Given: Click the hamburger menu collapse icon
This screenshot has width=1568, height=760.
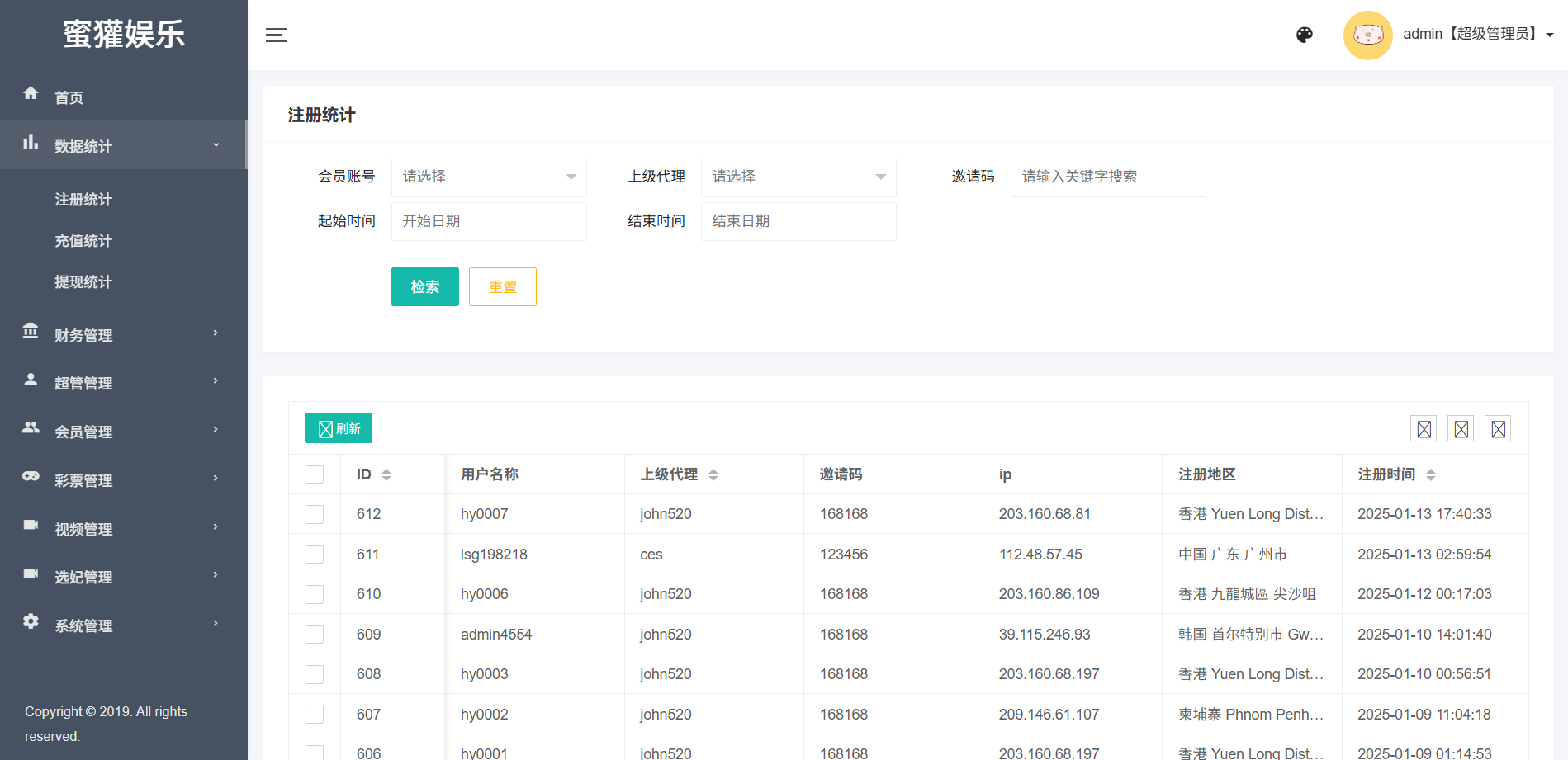Looking at the screenshot, I should (276, 35).
